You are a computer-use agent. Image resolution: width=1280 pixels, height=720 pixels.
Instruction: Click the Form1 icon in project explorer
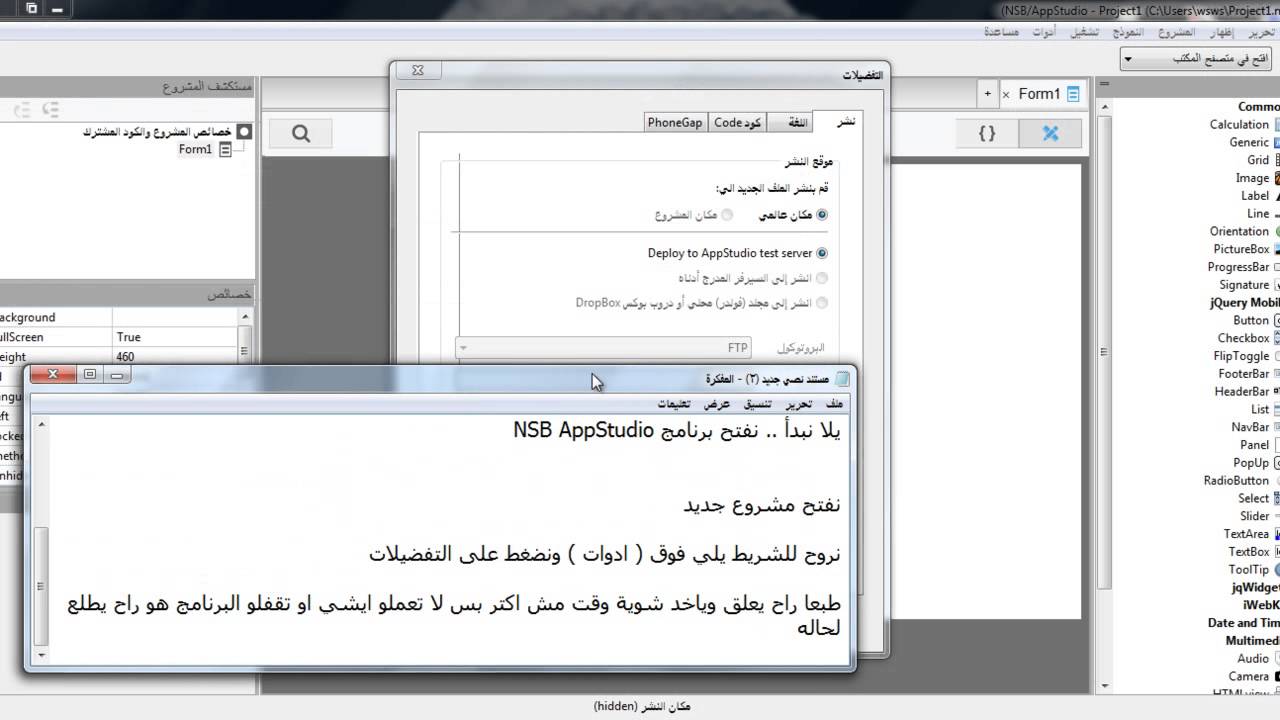click(225, 149)
